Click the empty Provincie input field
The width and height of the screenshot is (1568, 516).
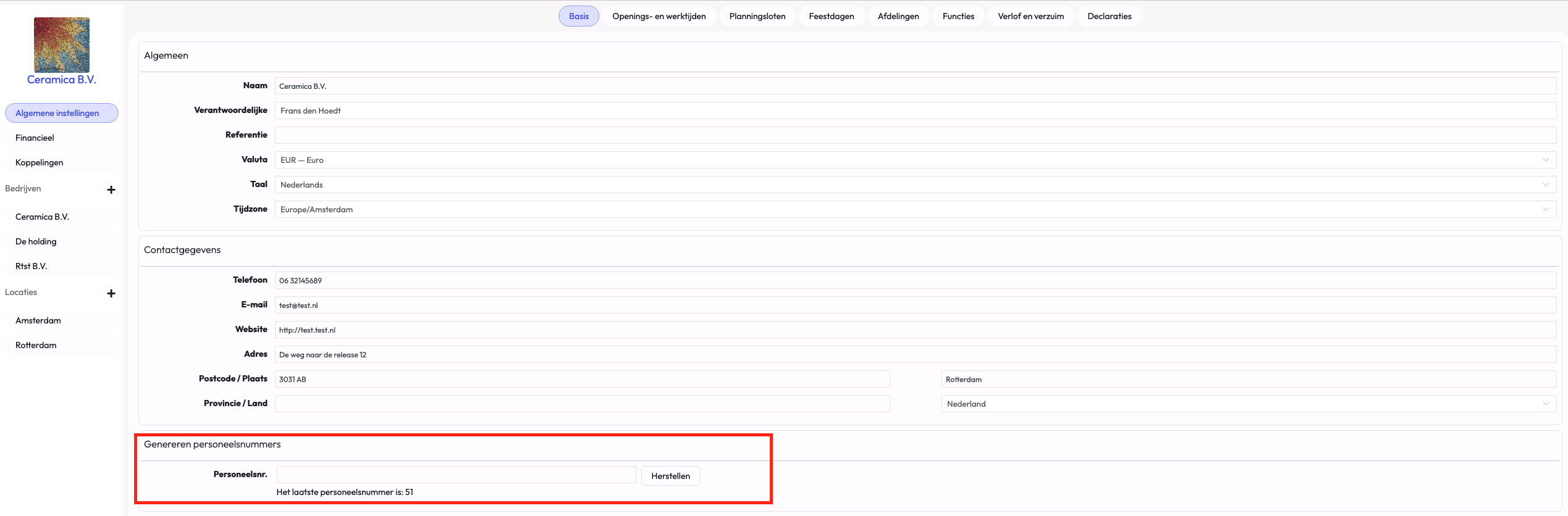click(x=583, y=404)
